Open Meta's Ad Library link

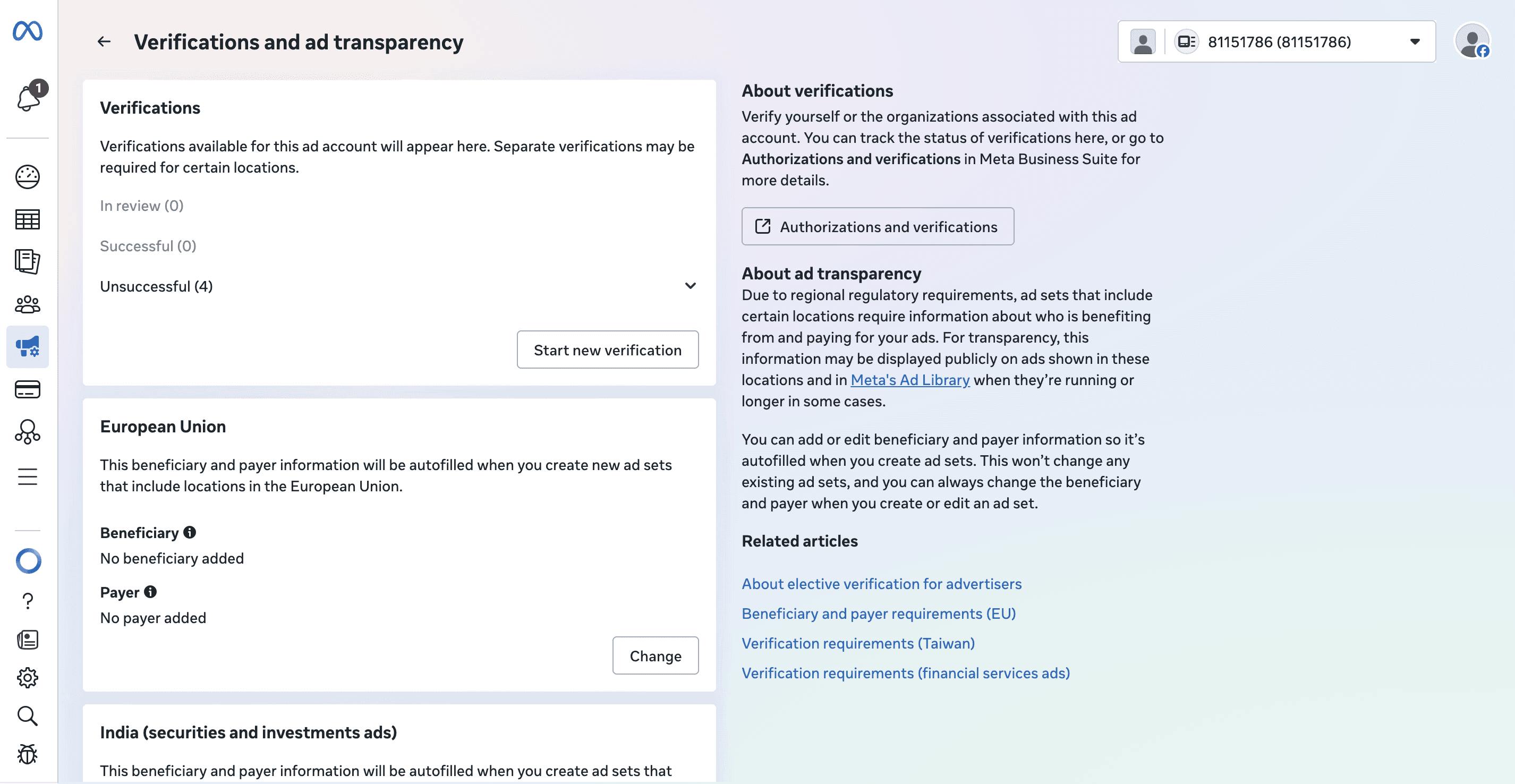coord(909,380)
